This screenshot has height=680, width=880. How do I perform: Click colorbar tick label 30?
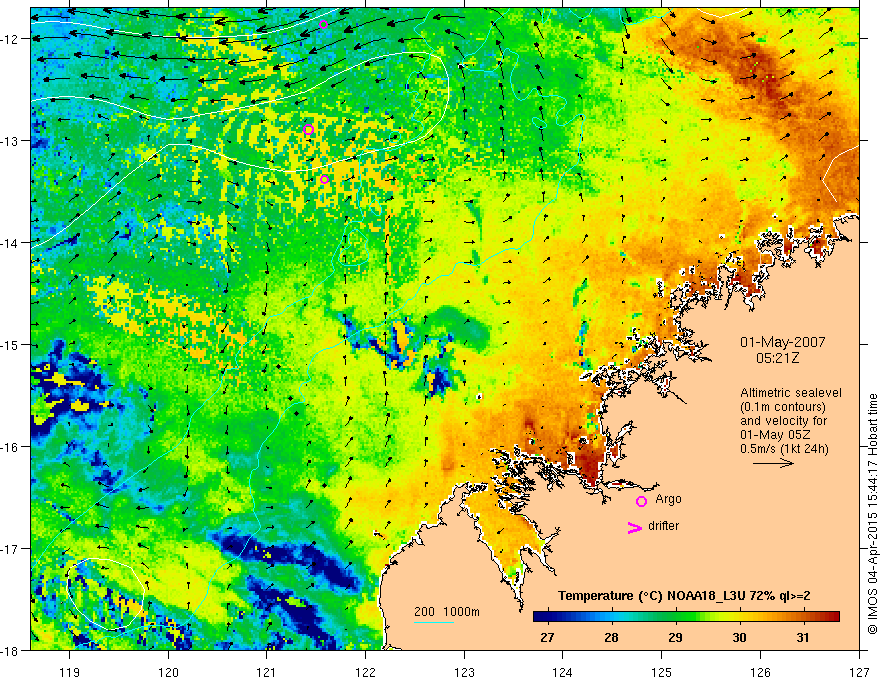click(x=739, y=638)
